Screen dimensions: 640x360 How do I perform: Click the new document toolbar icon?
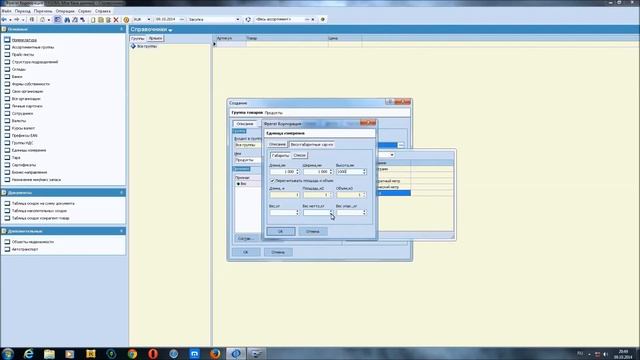[x=93, y=20]
